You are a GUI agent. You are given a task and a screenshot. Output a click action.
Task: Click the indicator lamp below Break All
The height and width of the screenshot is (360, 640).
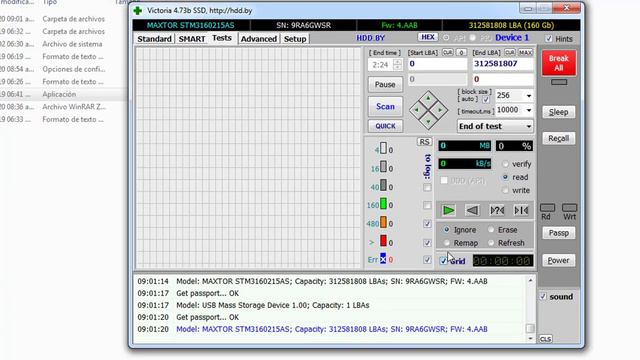pyautogui.click(x=559, y=82)
